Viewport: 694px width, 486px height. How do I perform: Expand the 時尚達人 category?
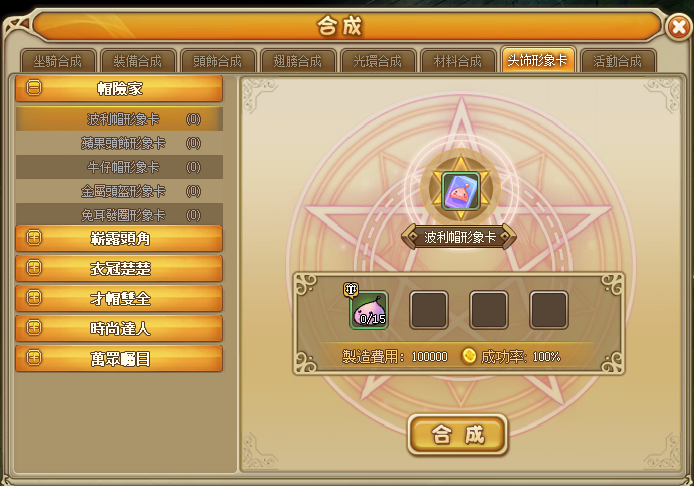point(119,328)
